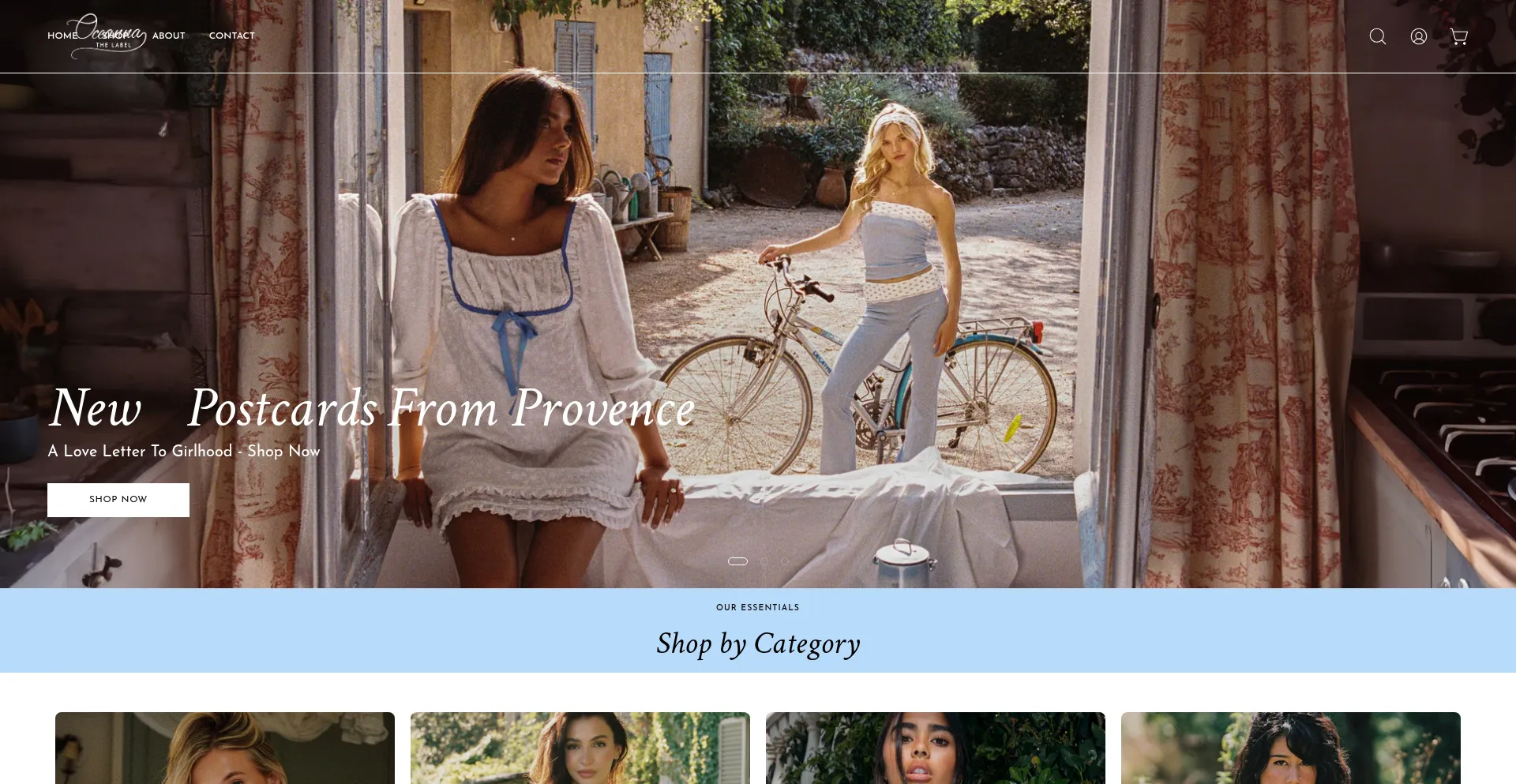This screenshot has width=1516, height=784.
Task: Open the third category thumbnail image
Action: [936, 748]
